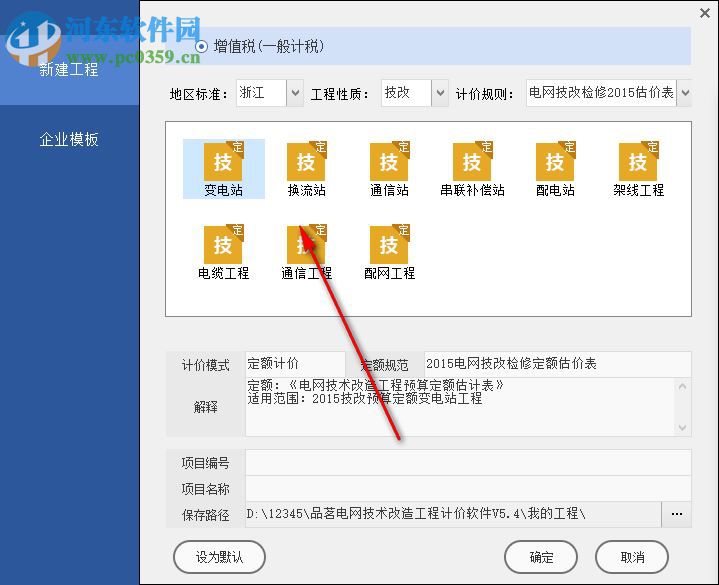Click the 解释 box scroll-up arrow
The width and height of the screenshot is (719, 585).
click(x=682, y=386)
